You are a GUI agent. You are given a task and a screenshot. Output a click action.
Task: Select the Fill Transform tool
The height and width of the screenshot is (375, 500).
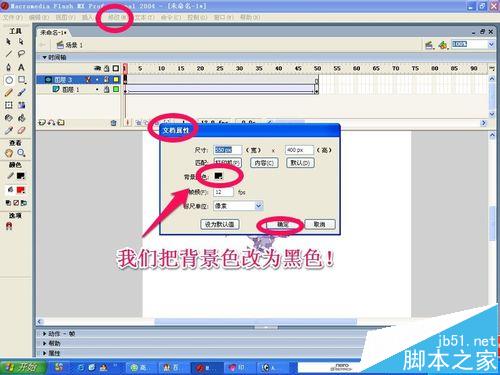[x=21, y=105]
